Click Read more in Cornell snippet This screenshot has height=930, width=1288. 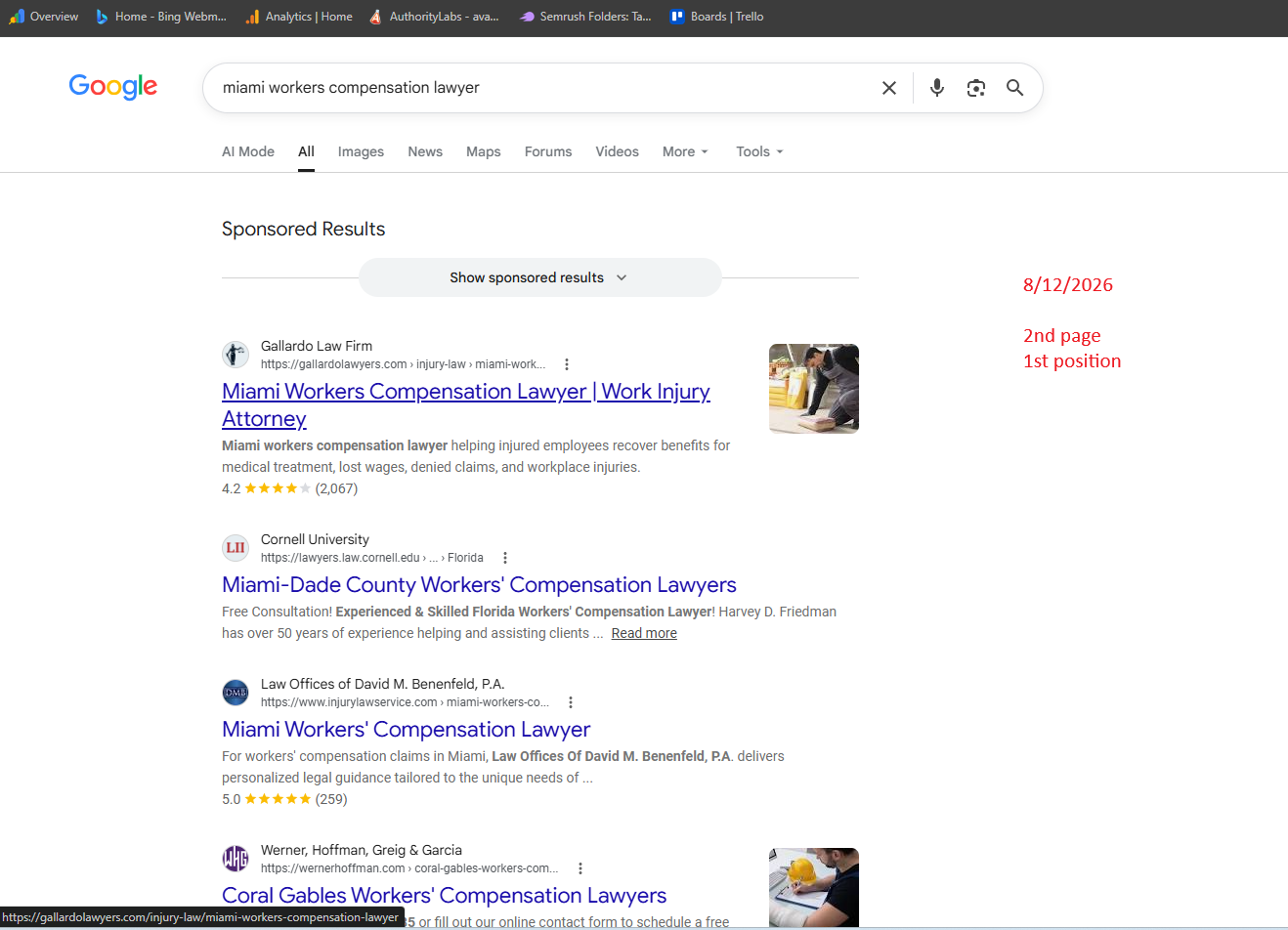(x=644, y=633)
